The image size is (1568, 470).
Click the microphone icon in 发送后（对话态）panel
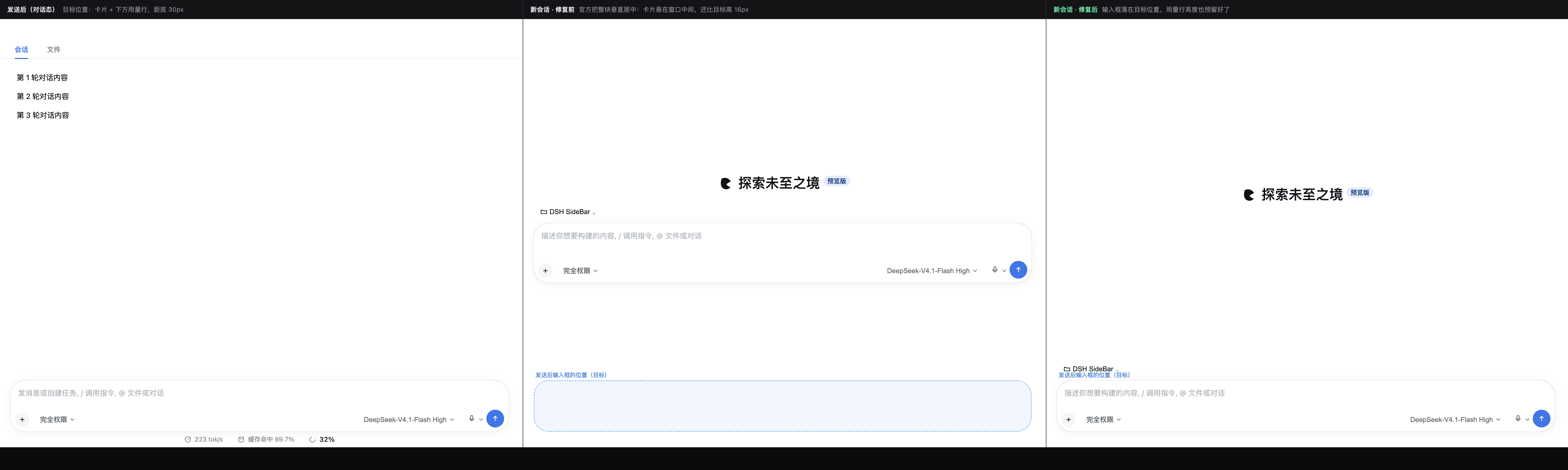(472, 418)
